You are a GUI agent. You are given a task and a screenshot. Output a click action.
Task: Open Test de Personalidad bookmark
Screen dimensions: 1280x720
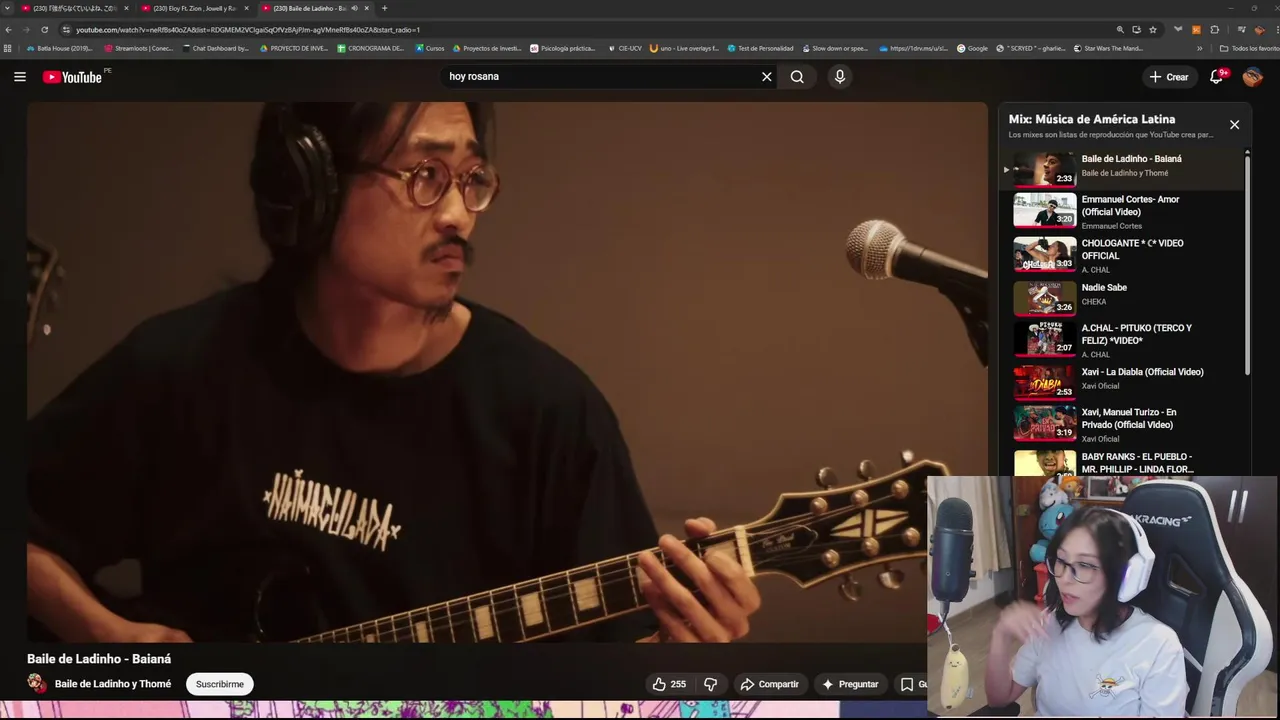760,48
